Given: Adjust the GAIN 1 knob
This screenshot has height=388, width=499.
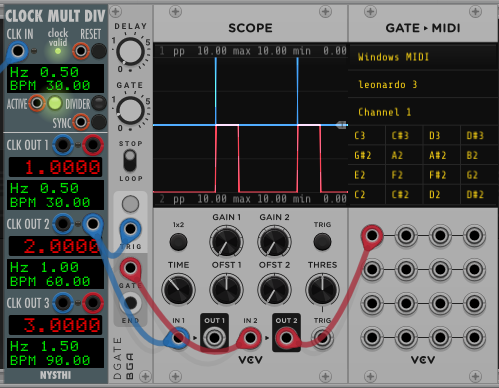Looking at the screenshot, I should (x=226, y=242).
